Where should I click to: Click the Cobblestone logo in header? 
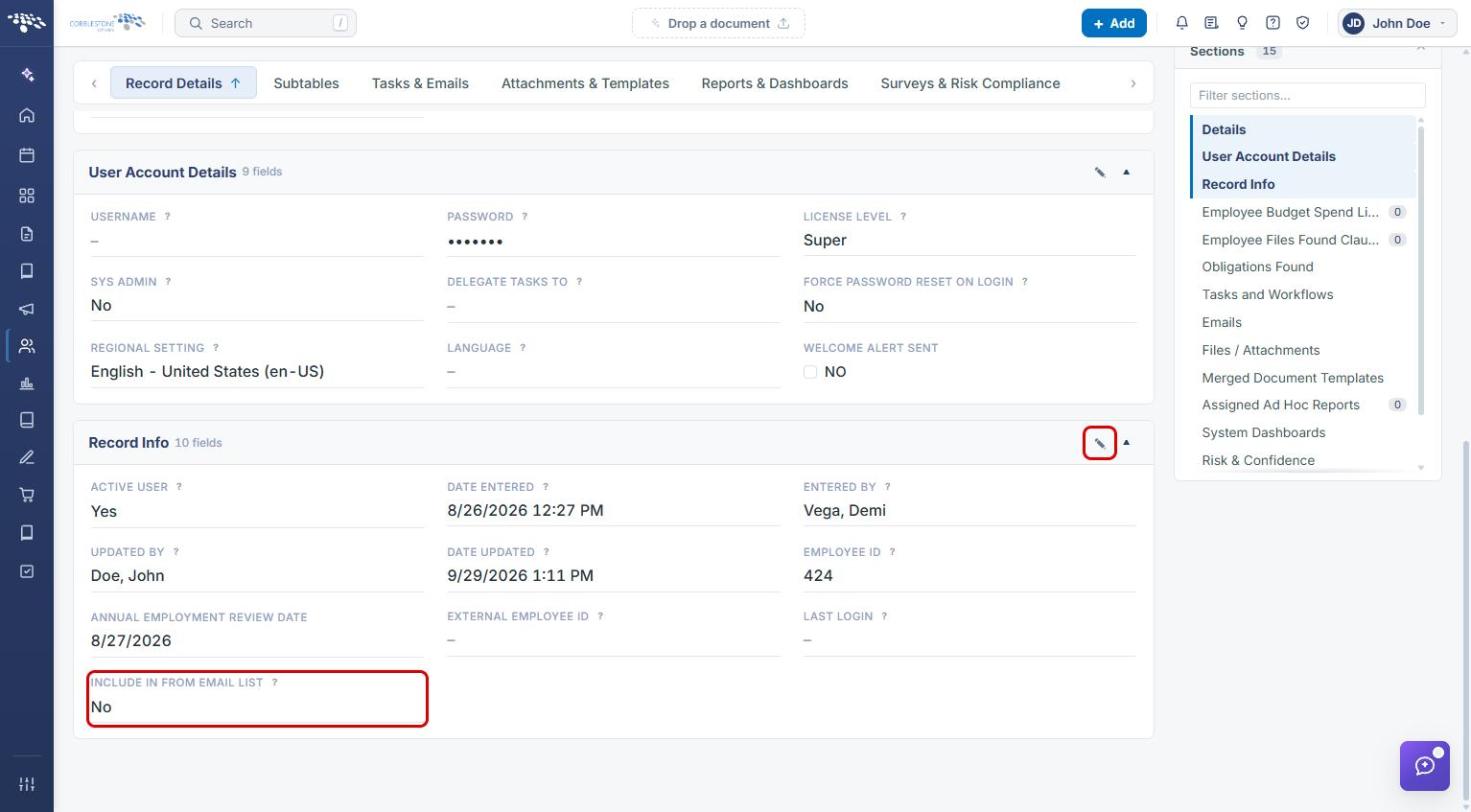(107, 22)
